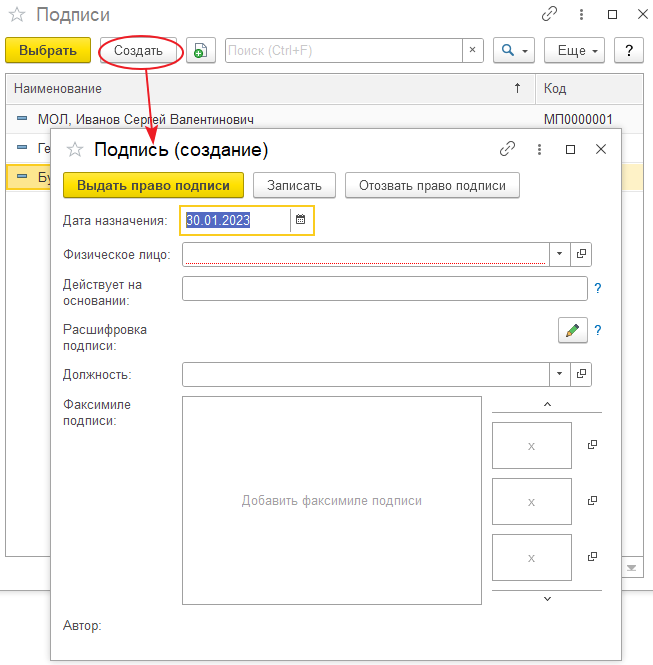Expand the Должность dropdown list
Screen dimensions: 653x665
point(559,374)
